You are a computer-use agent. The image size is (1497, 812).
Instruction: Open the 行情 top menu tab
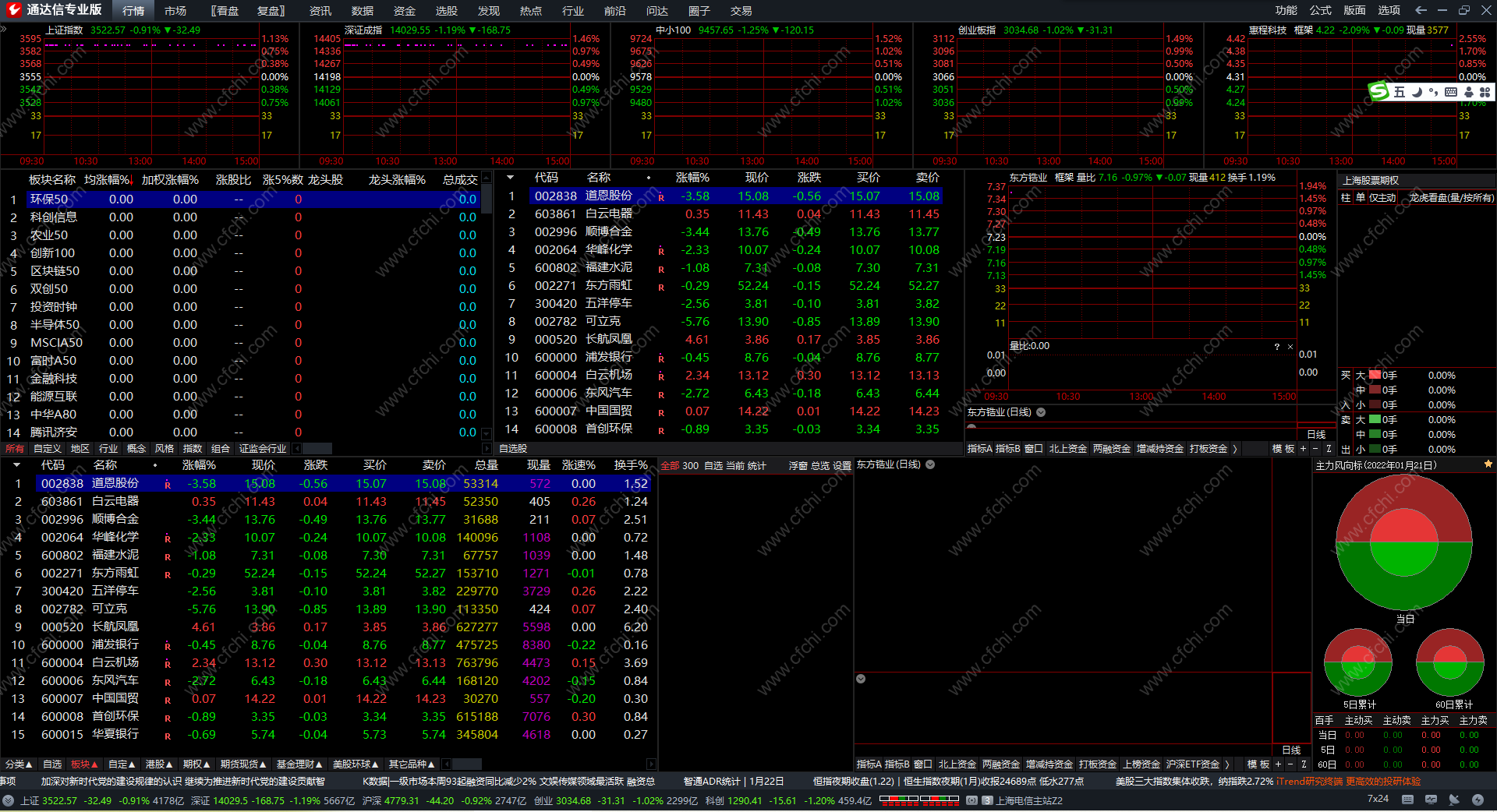pyautogui.click(x=133, y=11)
